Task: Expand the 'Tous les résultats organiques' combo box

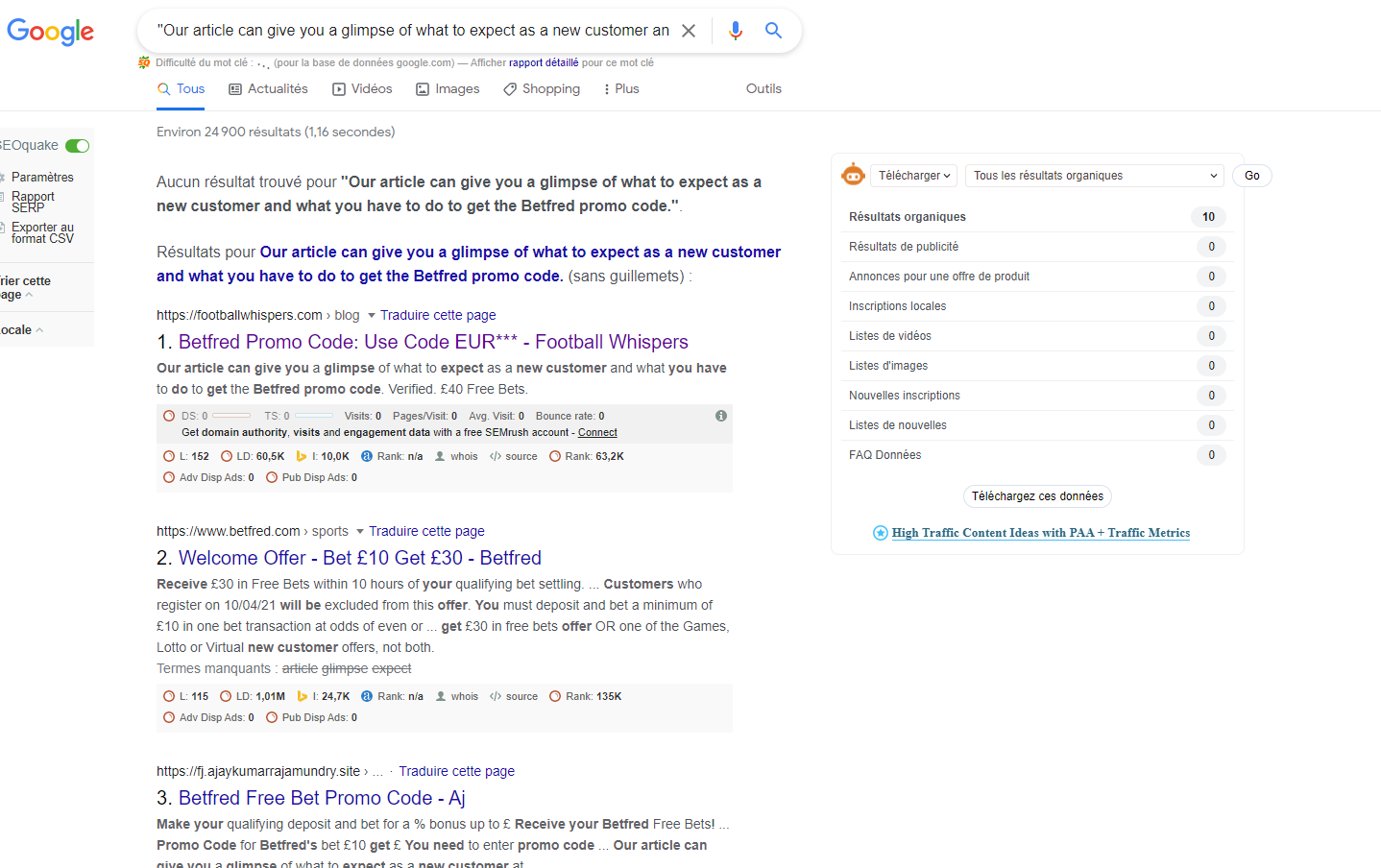Action: pos(1094,176)
